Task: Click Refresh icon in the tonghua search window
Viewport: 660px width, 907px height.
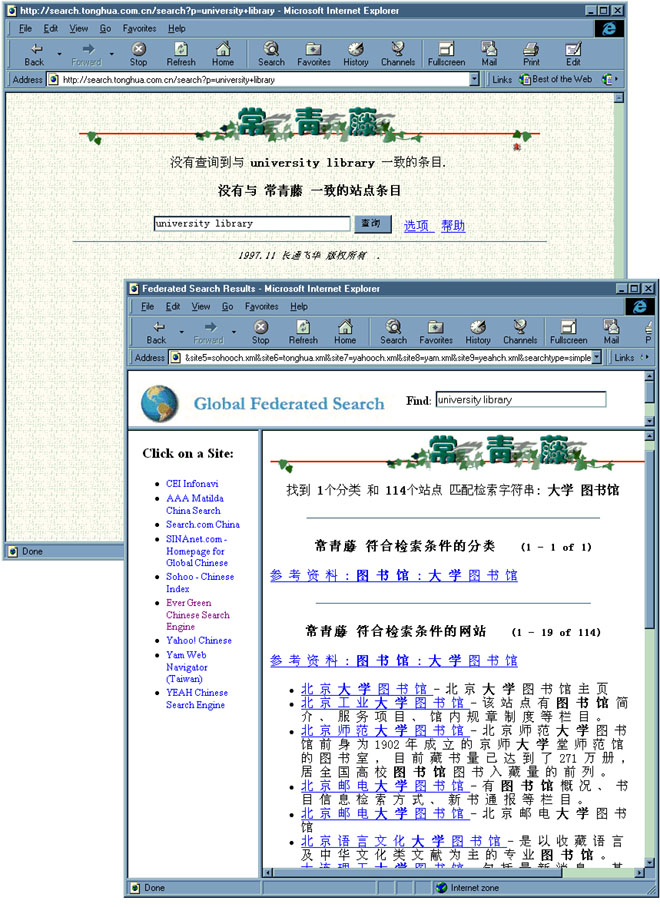Action: pos(181,54)
